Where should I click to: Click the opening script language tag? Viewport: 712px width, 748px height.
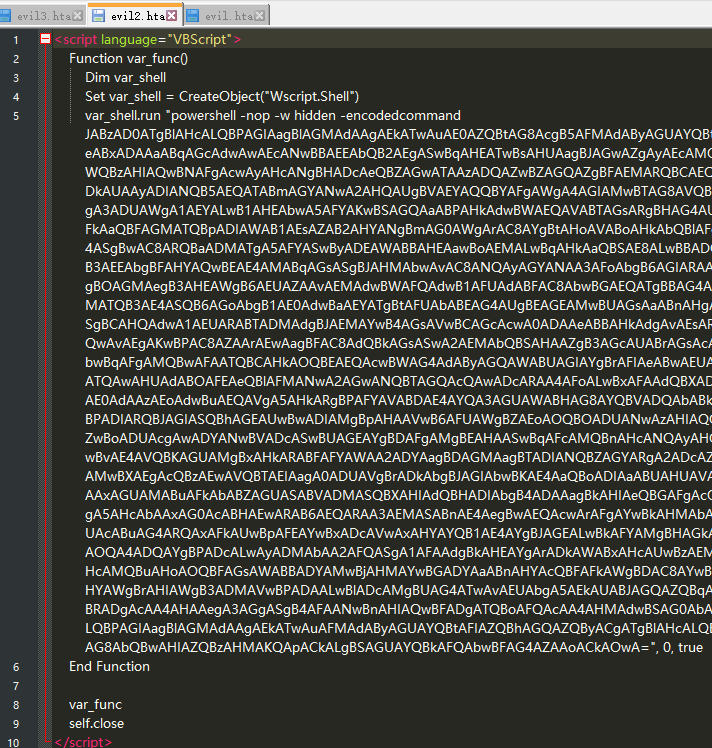tap(148, 40)
